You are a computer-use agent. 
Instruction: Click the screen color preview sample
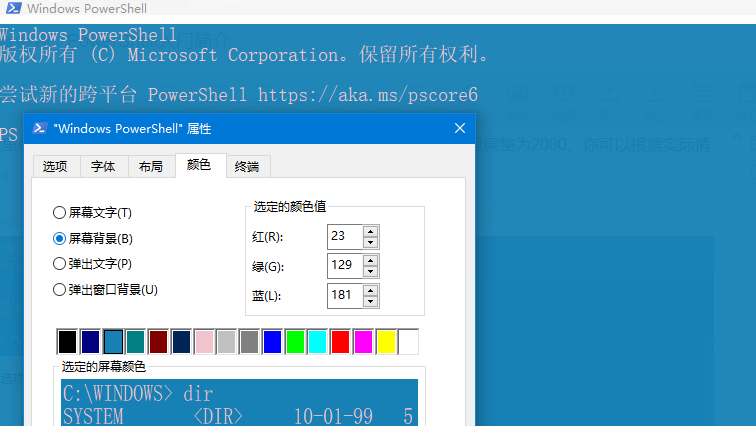pos(239,402)
